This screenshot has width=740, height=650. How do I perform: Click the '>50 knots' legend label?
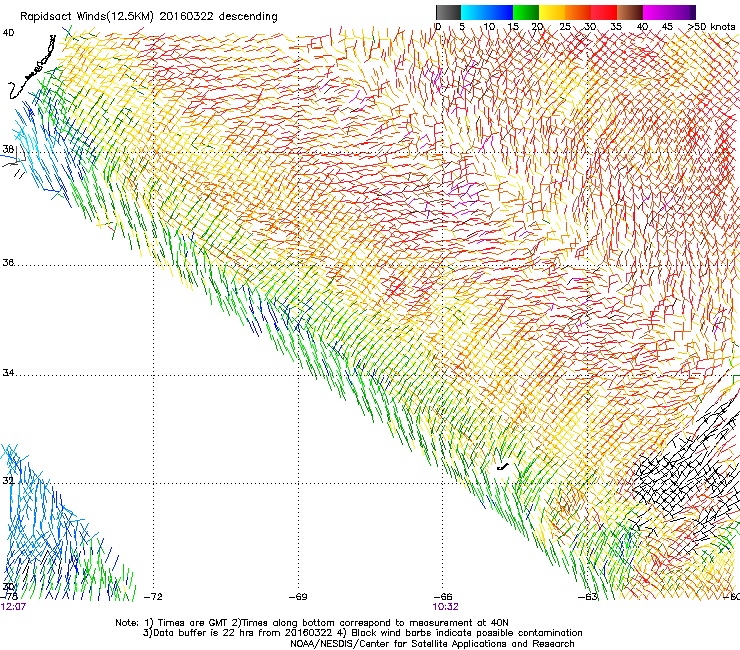pyautogui.click(x=711, y=26)
